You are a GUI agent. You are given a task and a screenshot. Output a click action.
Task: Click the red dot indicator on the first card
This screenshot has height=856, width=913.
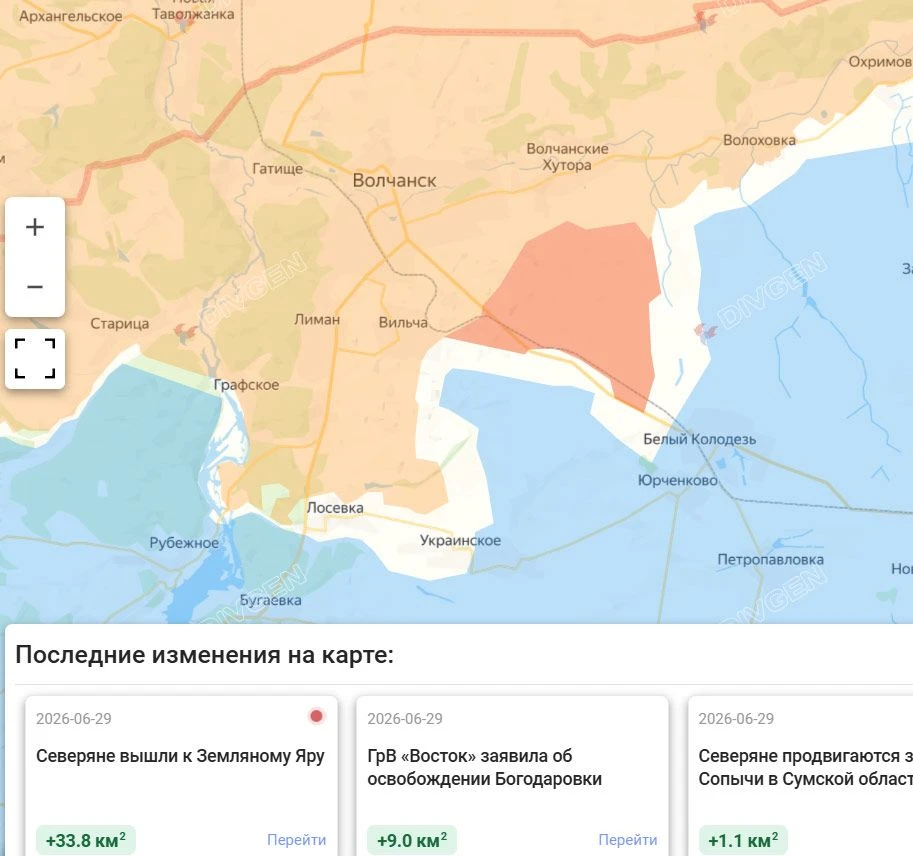tap(316, 716)
